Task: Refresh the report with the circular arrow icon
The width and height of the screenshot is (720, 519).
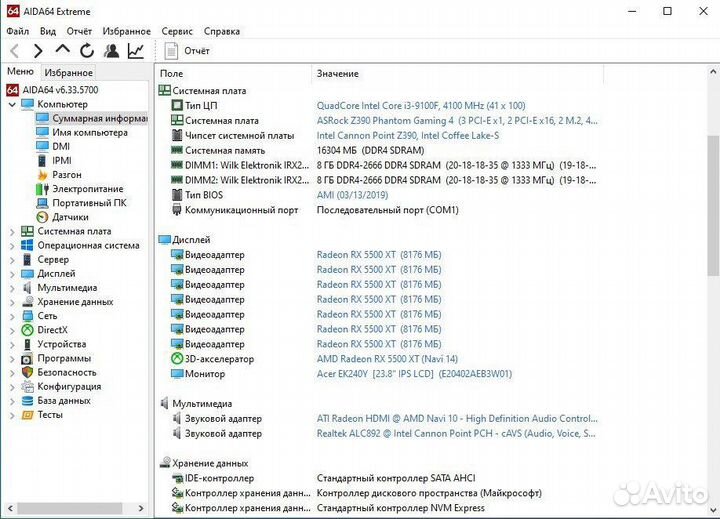Action: (x=87, y=51)
